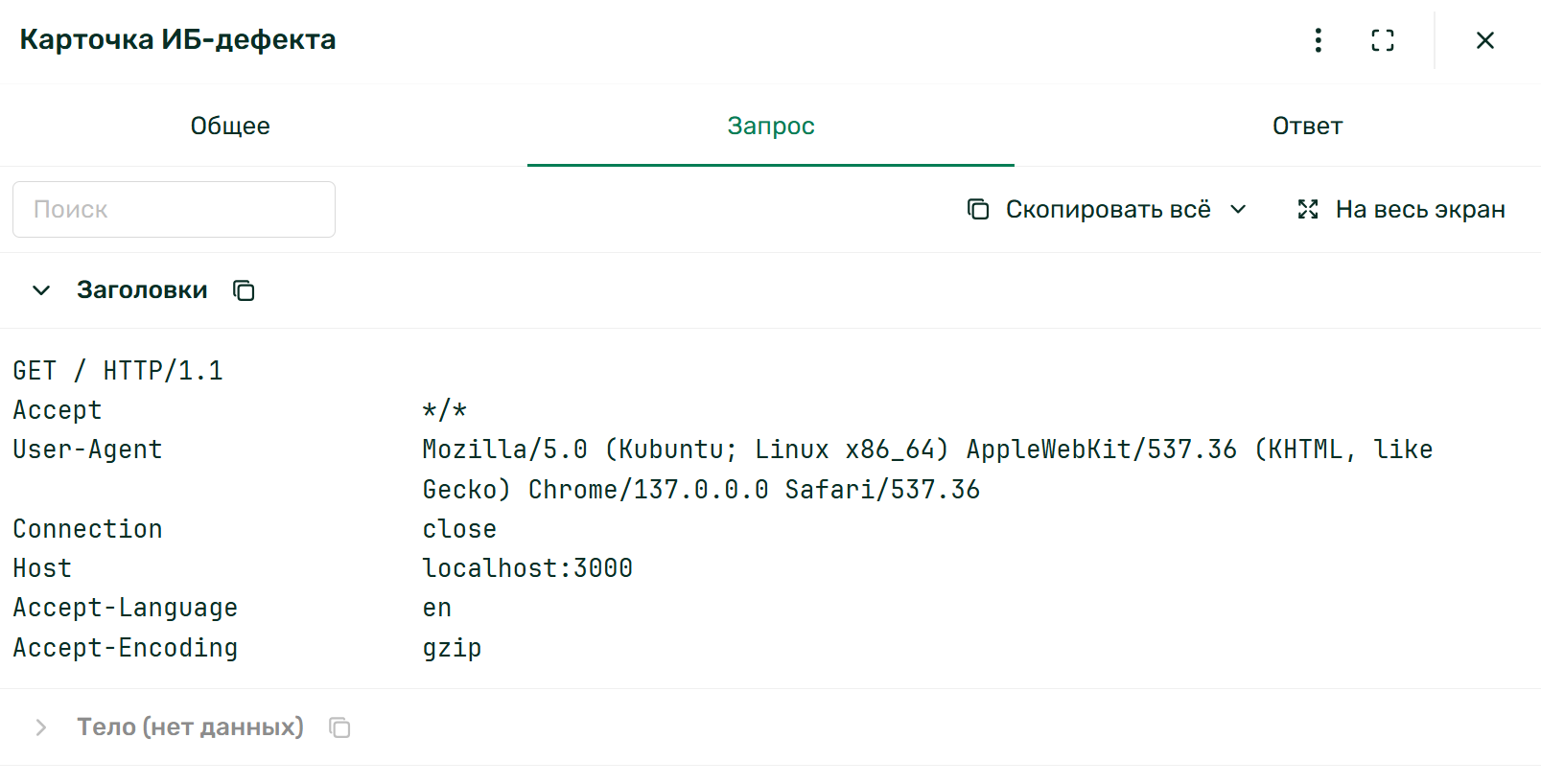Copy the Заголовки section with its copy icon
This screenshot has height=784, width=1541.
pos(245,290)
